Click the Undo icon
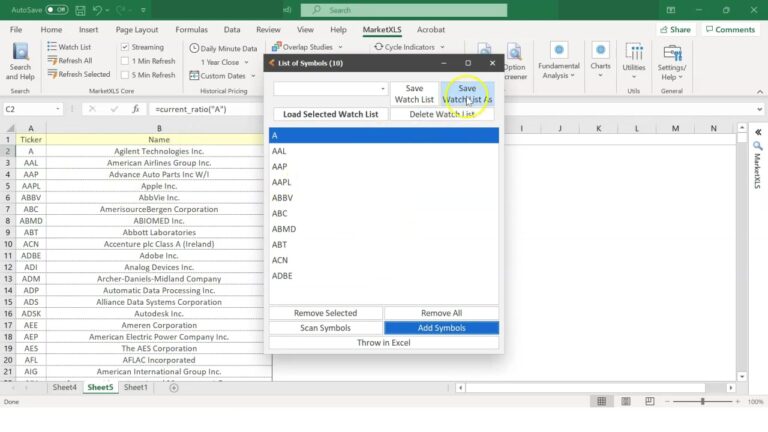Viewport: 768px width, 432px height. coord(97,10)
